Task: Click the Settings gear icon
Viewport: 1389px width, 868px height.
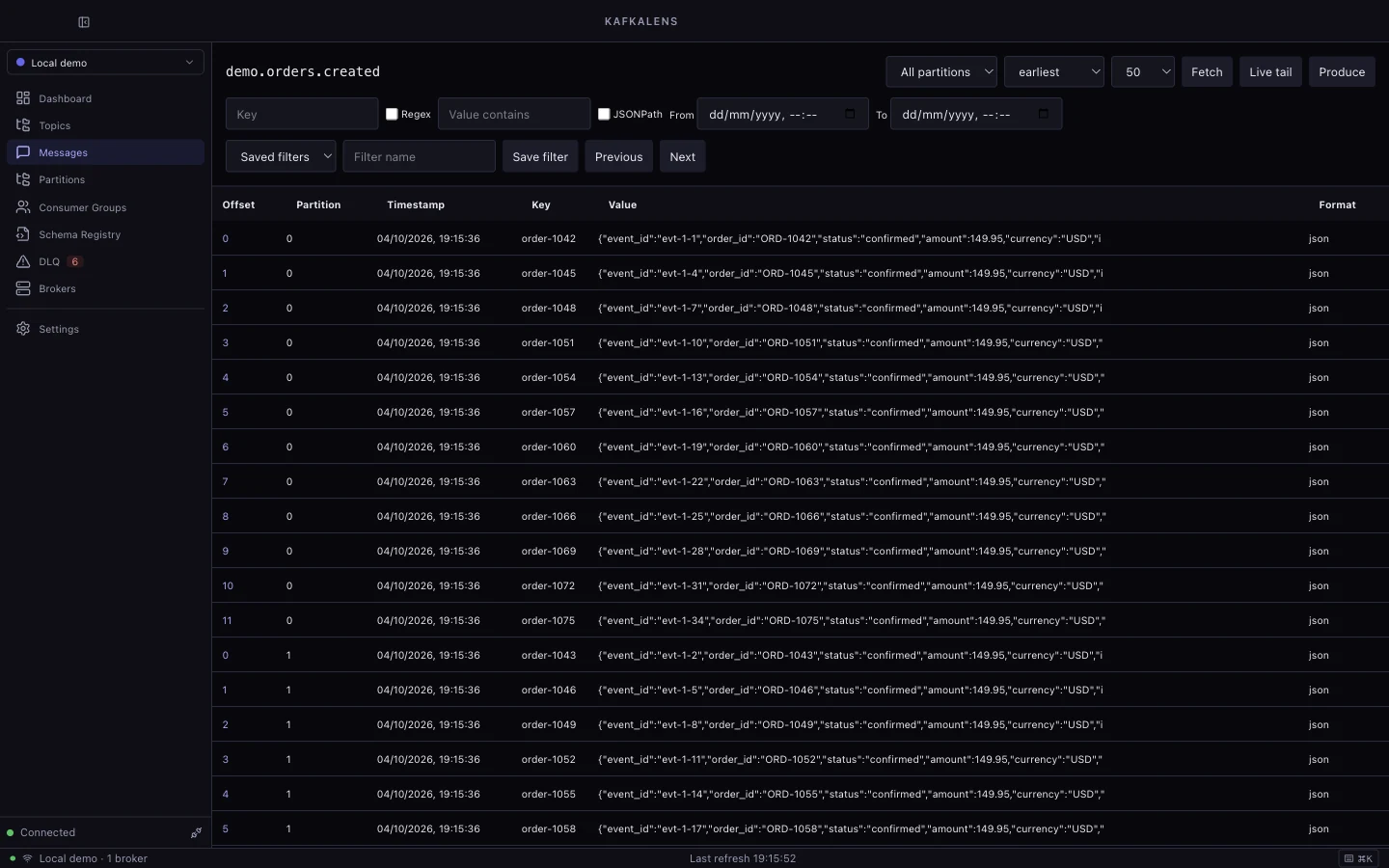Action: click(x=23, y=329)
